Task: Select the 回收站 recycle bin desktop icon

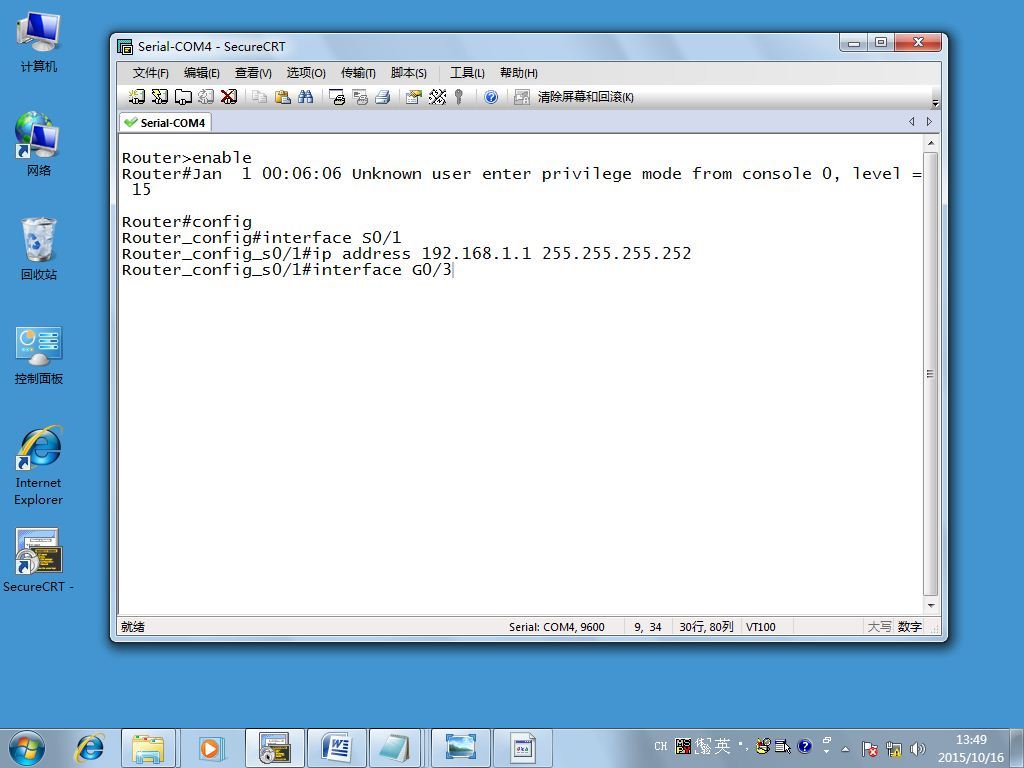Action: (x=39, y=249)
